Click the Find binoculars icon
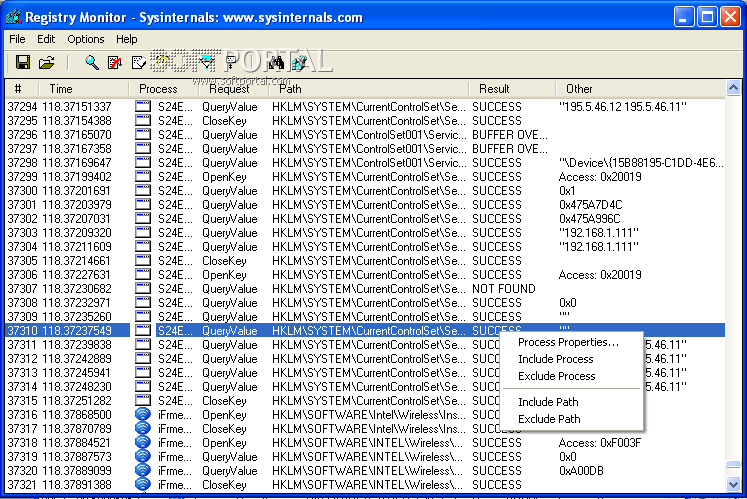747x499 pixels. point(276,62)
